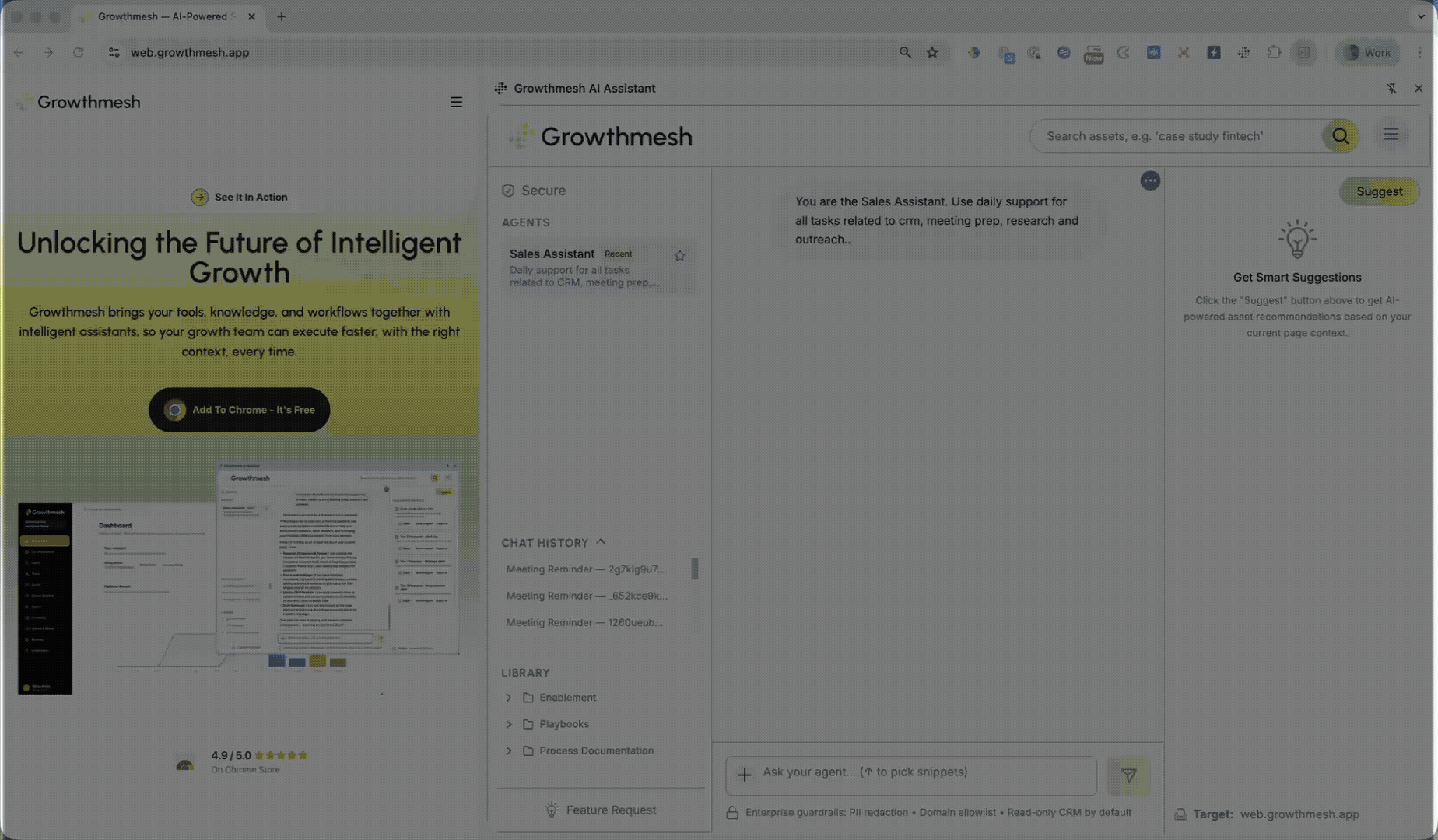Screen dimensions: 1438x840
Task: Click the search magnifier button in assistant
Action: [1340, 136]
